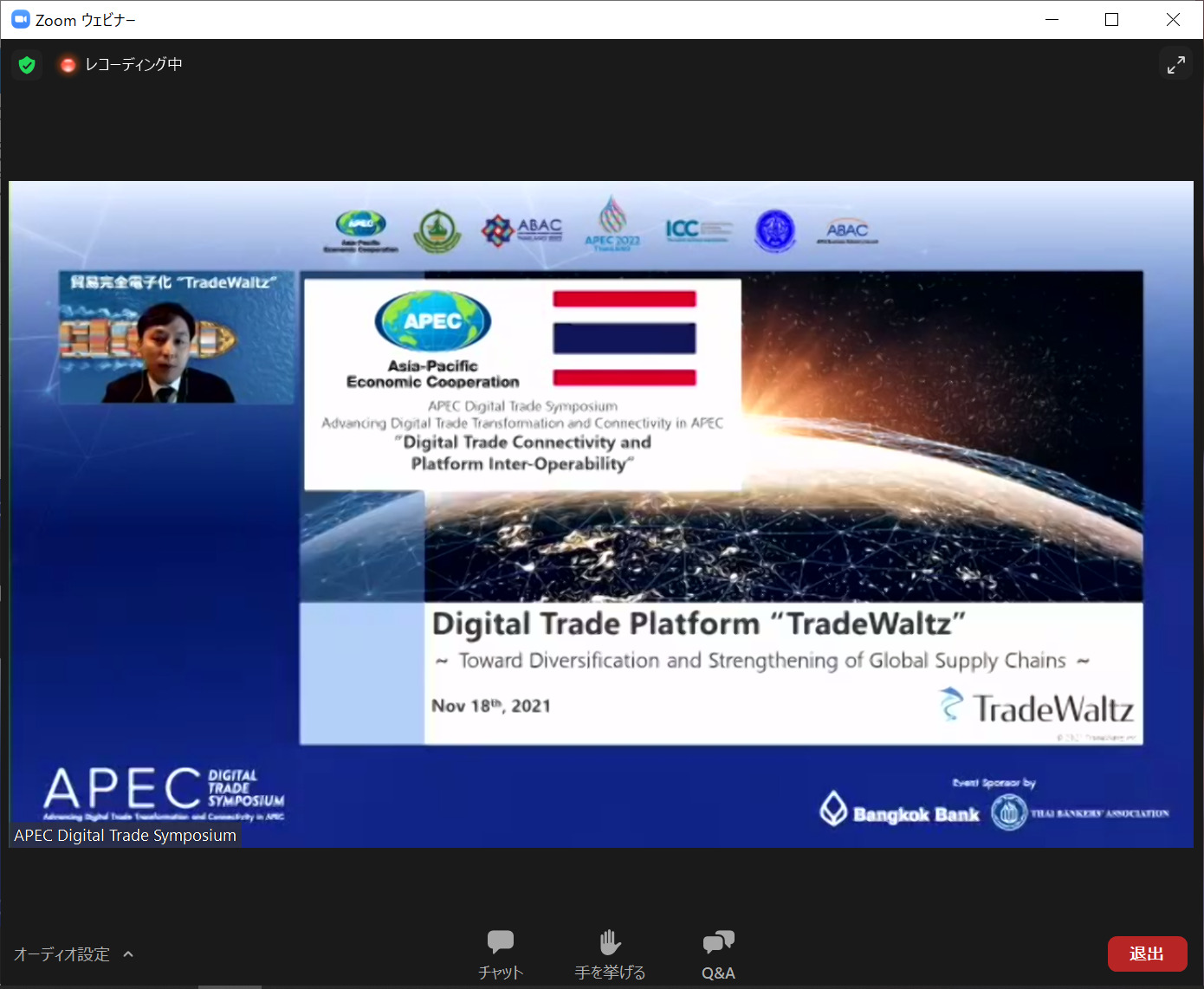The height and width of the screenshot is (989, 1204).
Task: Minimize the Zoom webinar window
Action: (x=1052, y=19)
